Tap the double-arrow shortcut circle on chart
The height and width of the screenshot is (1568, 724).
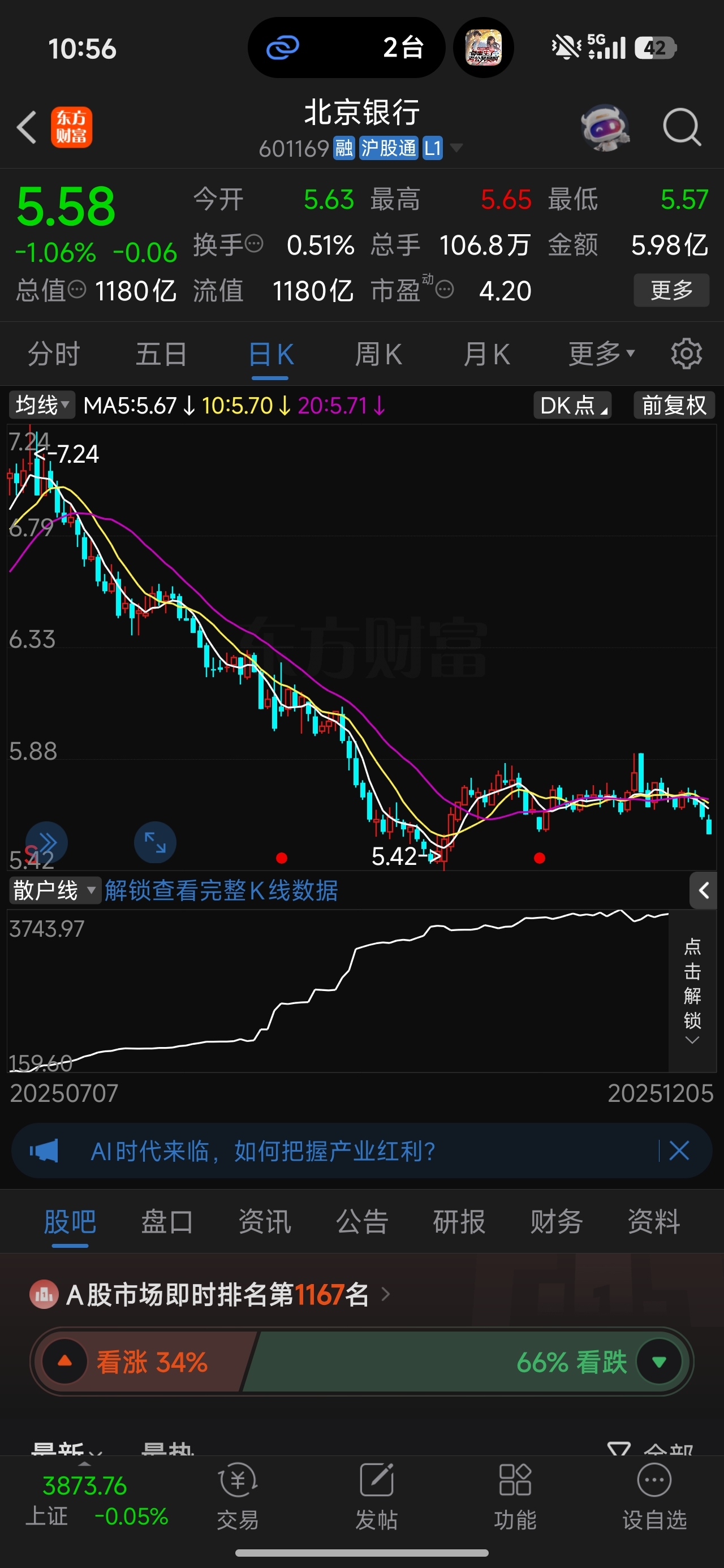tap(46, 842)
